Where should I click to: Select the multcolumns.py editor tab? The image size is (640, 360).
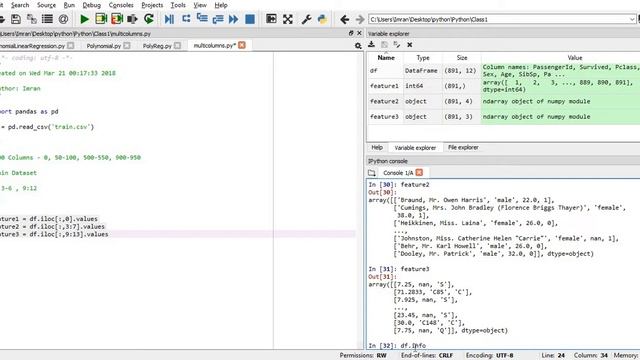pos(215,45)
